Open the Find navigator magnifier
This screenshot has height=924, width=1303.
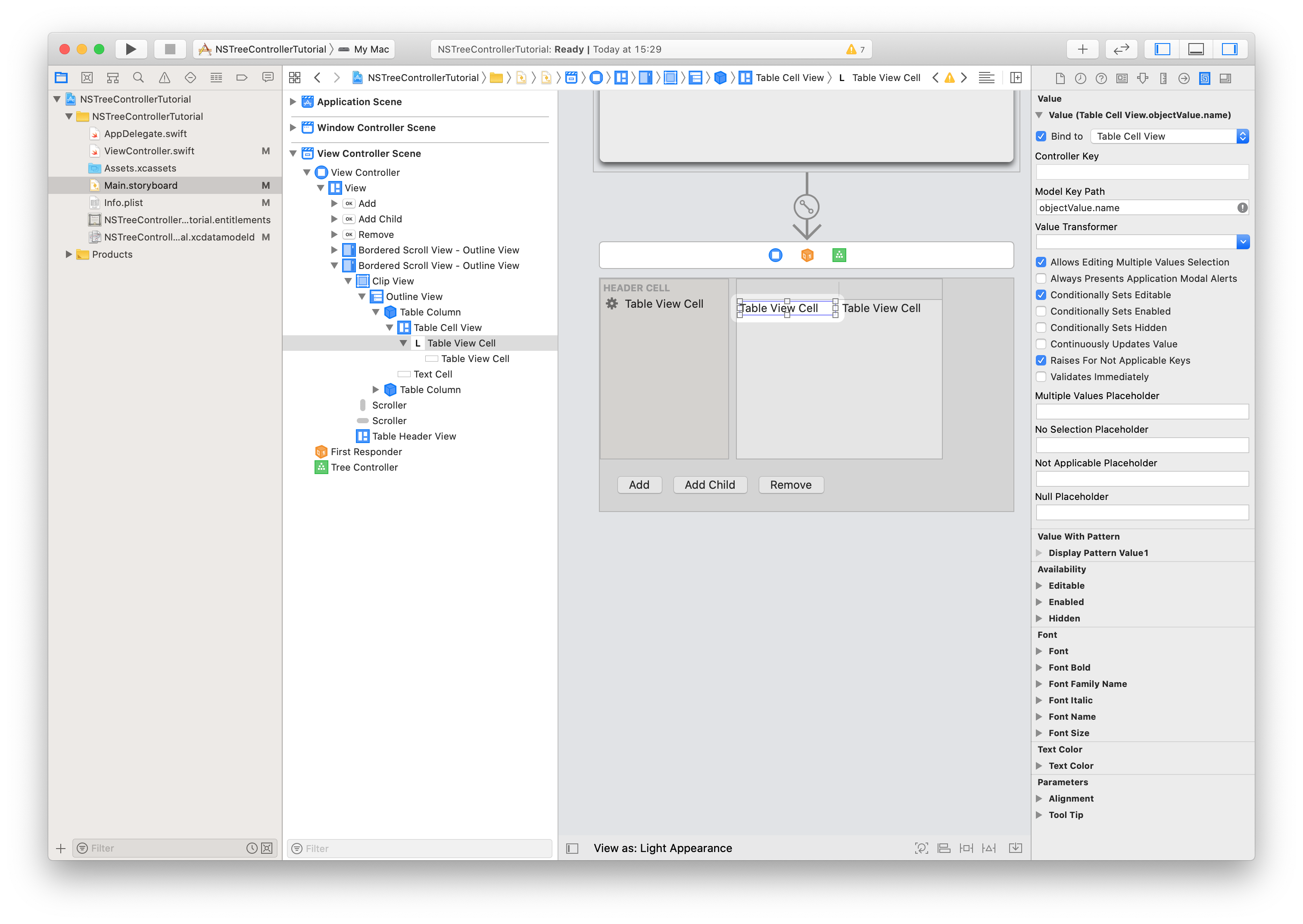click(138, 78)
